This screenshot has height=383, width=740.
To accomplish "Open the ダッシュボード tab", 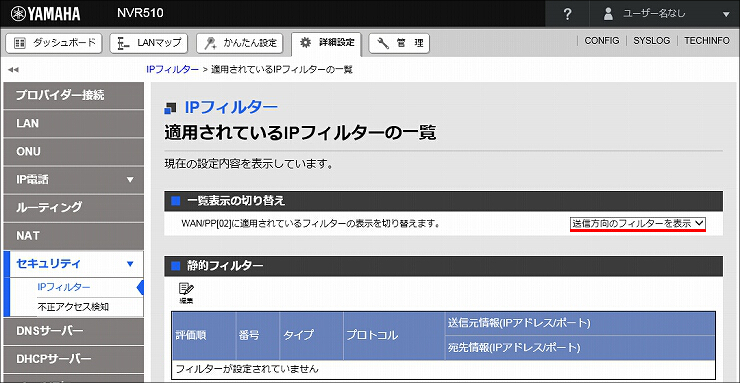I will point(53,43).
